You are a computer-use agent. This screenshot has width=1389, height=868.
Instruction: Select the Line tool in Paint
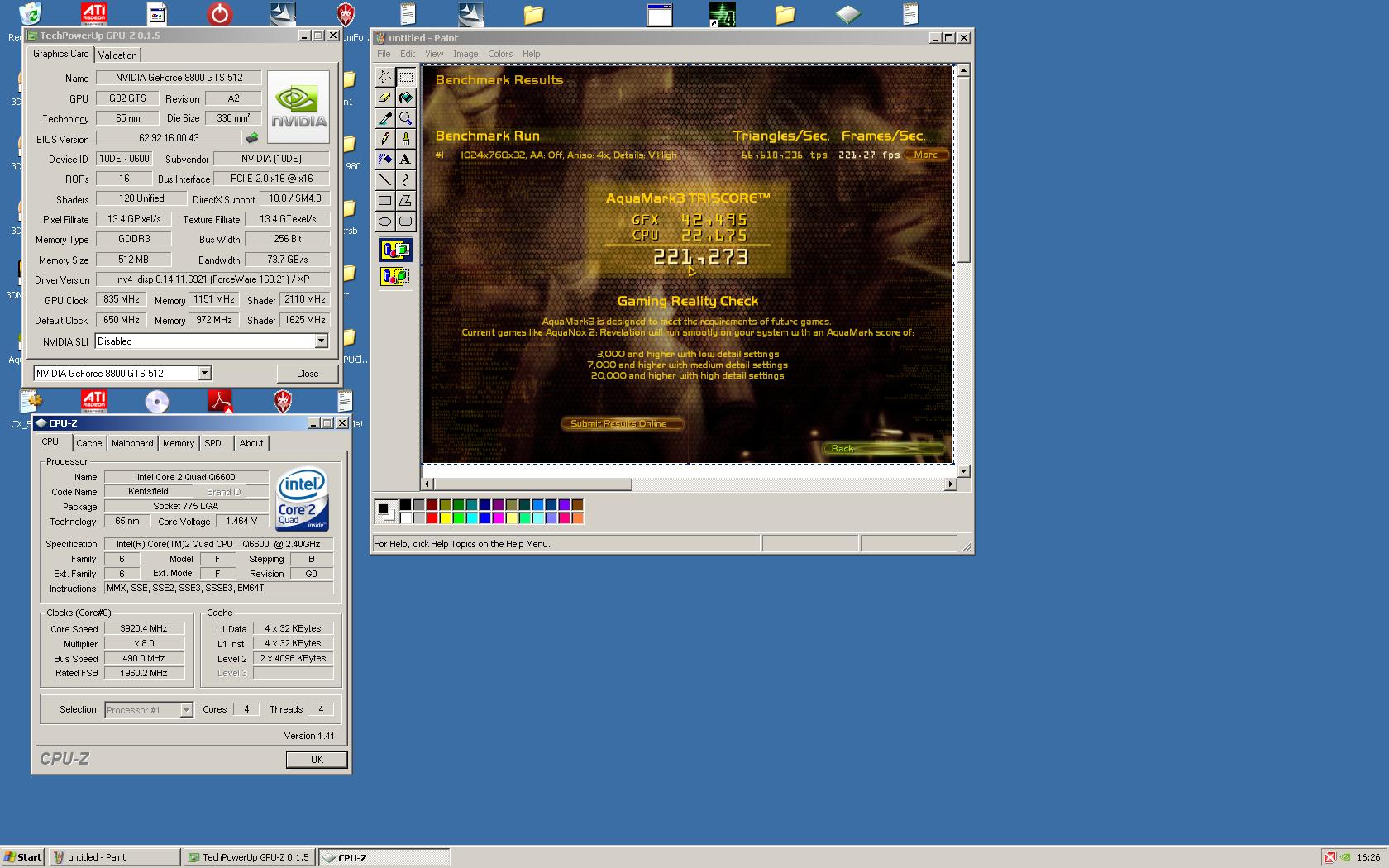point(385,179)
